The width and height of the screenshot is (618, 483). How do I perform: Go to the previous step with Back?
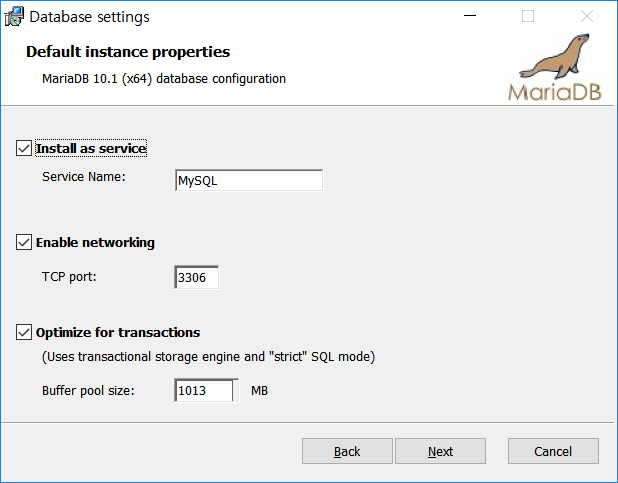pos(347,451)
